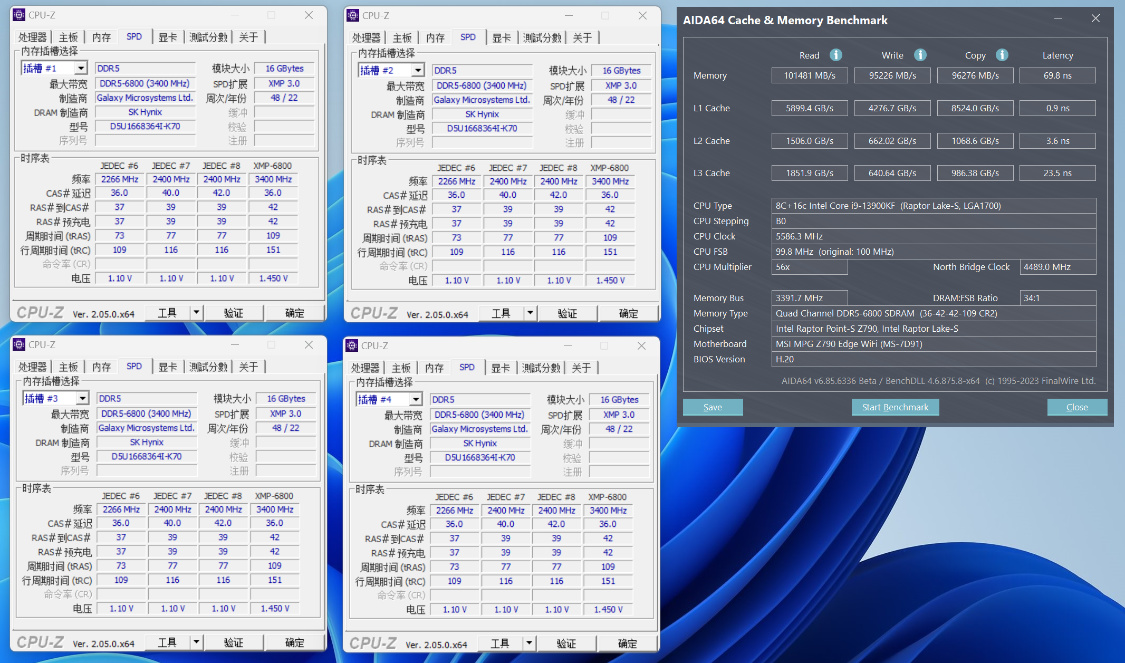Click the CPU-Z title bar icon in the slot #4 window
The image size is (1125, 663).
[x=353, y=345]
